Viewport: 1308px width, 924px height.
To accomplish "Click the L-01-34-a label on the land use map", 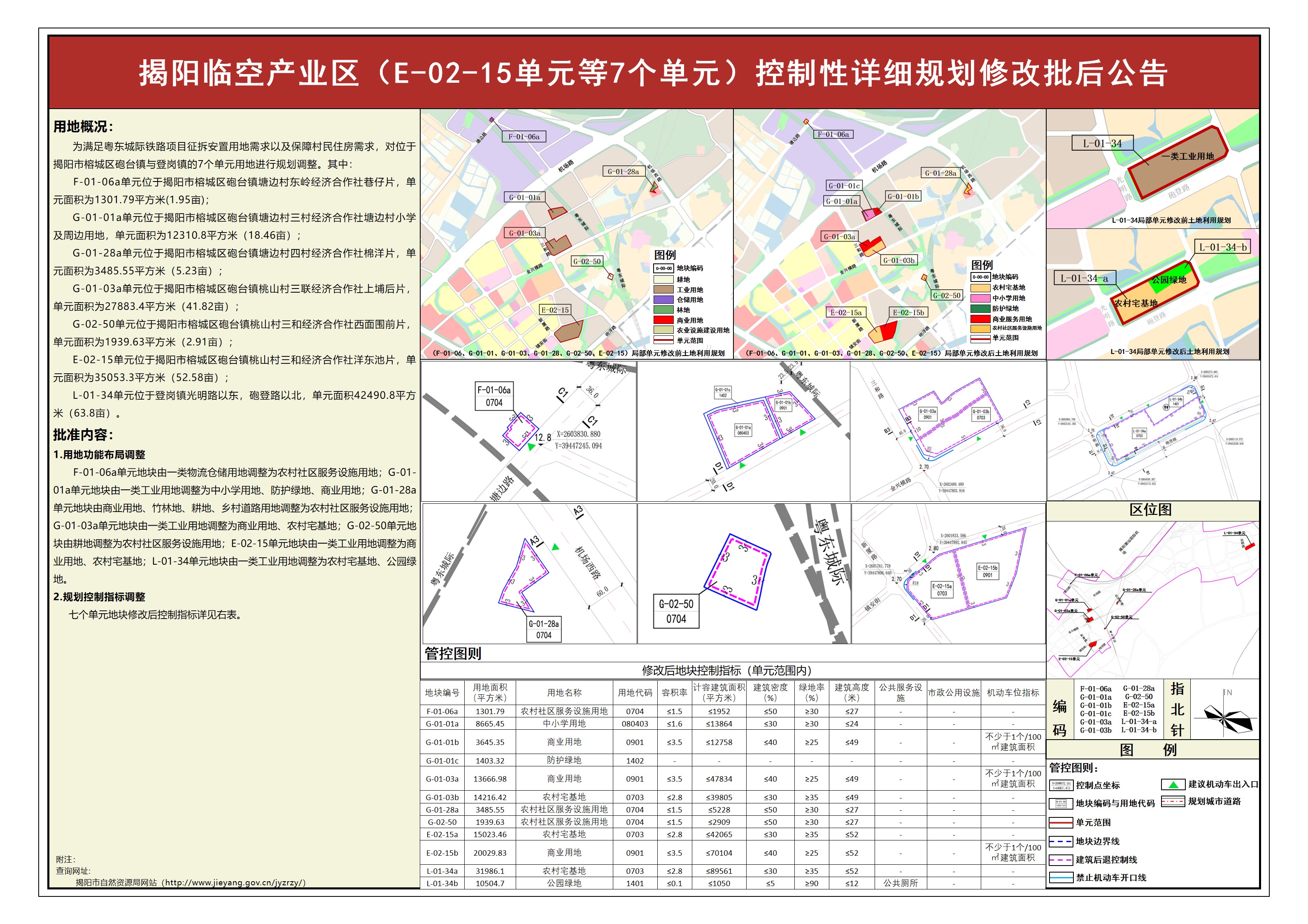I will click(x=1085, y=279).
